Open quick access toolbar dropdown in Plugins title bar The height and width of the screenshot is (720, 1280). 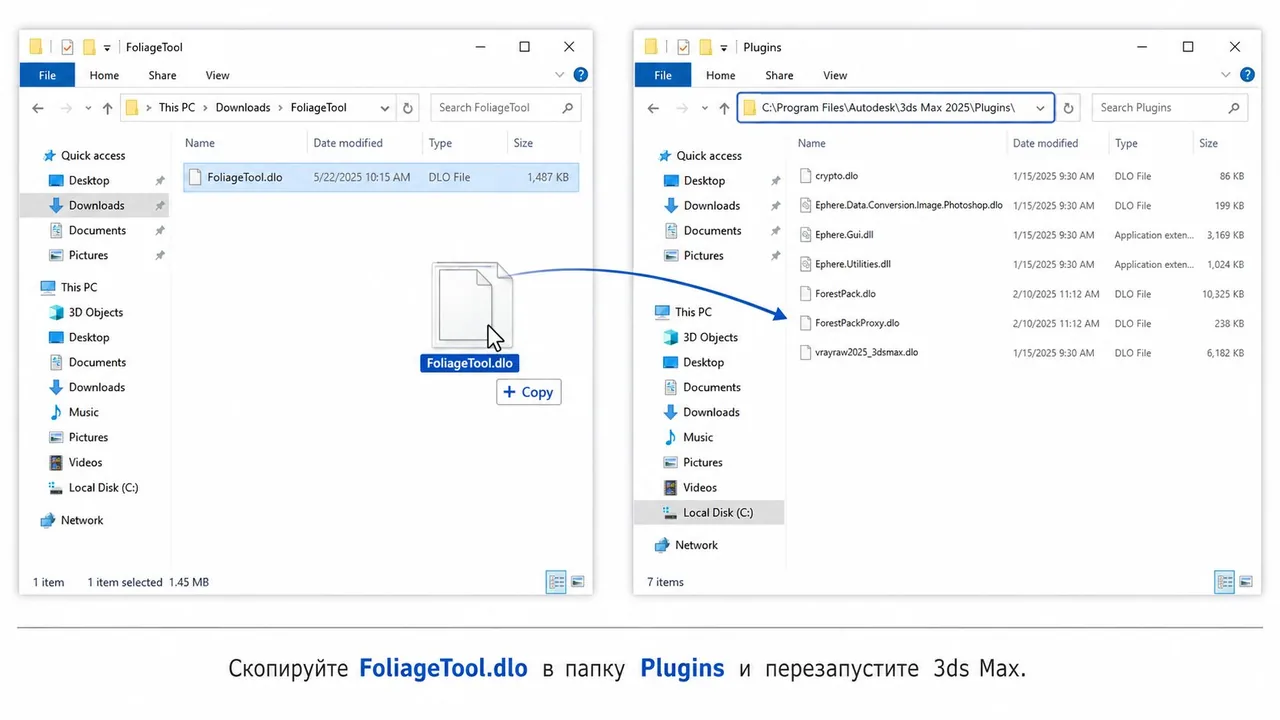pos(725,48)
